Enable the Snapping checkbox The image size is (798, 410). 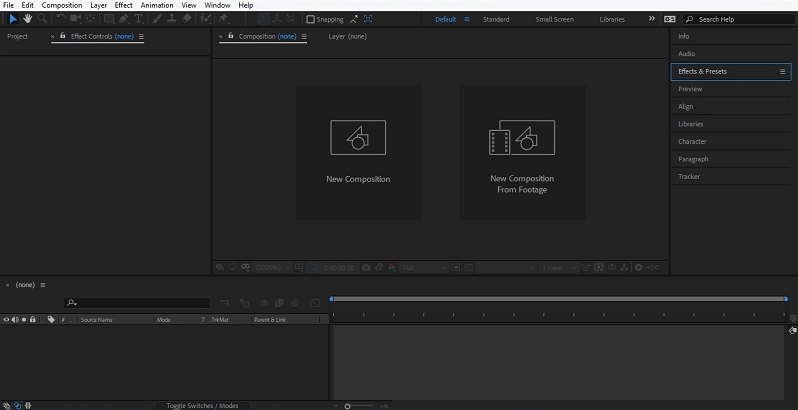tap(310, 19)
